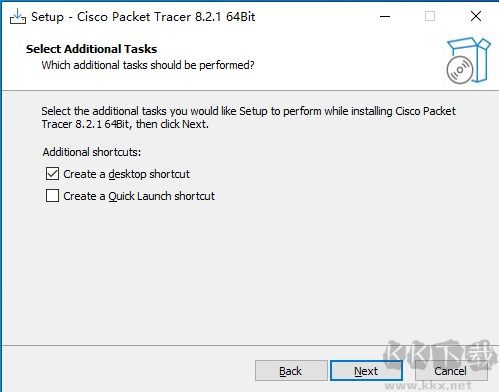Click the 'Additional shortcuts:' group label
This screenshot has height=392, width=499.
[92, 152]
